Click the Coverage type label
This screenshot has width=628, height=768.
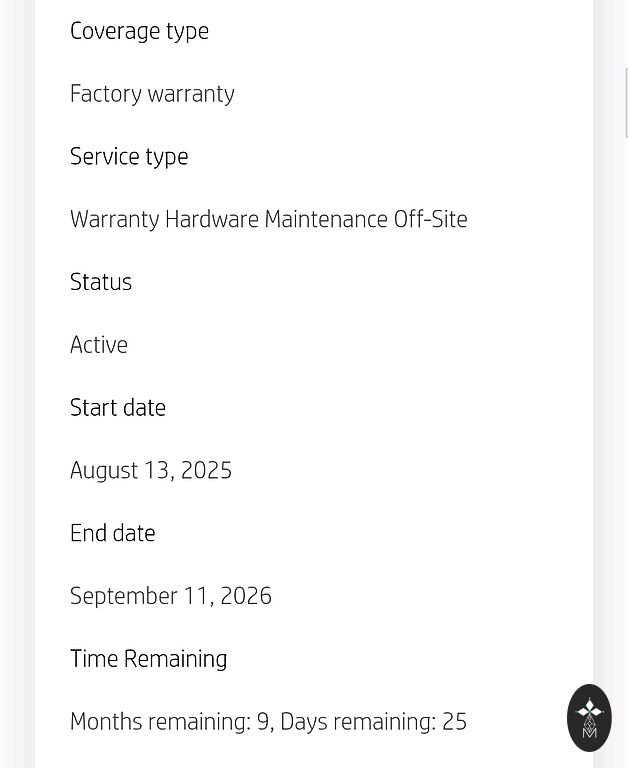point(139,31)
